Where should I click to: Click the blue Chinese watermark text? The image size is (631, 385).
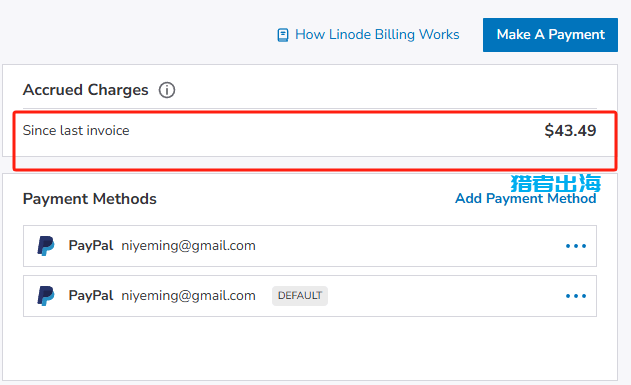click(556, 183)
